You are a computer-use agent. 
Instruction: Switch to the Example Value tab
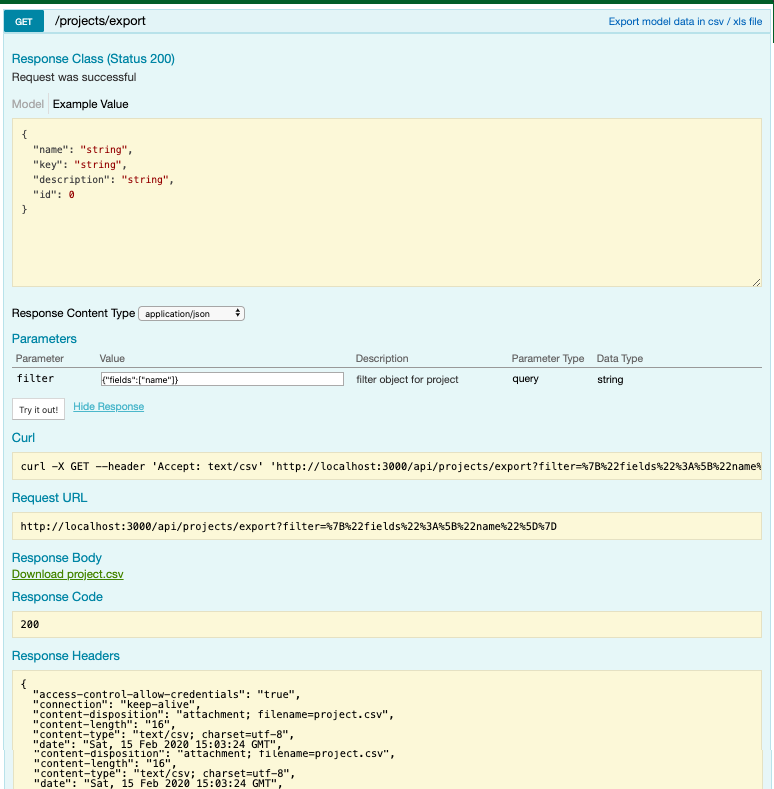tap(91, 104)
